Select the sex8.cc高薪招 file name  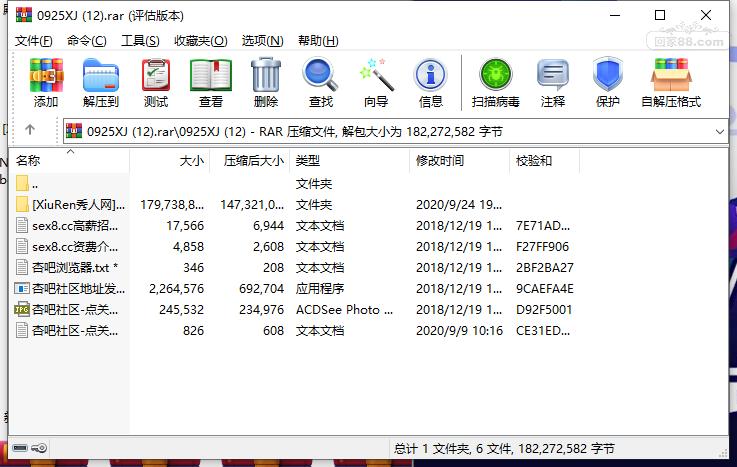click(75, 226)
